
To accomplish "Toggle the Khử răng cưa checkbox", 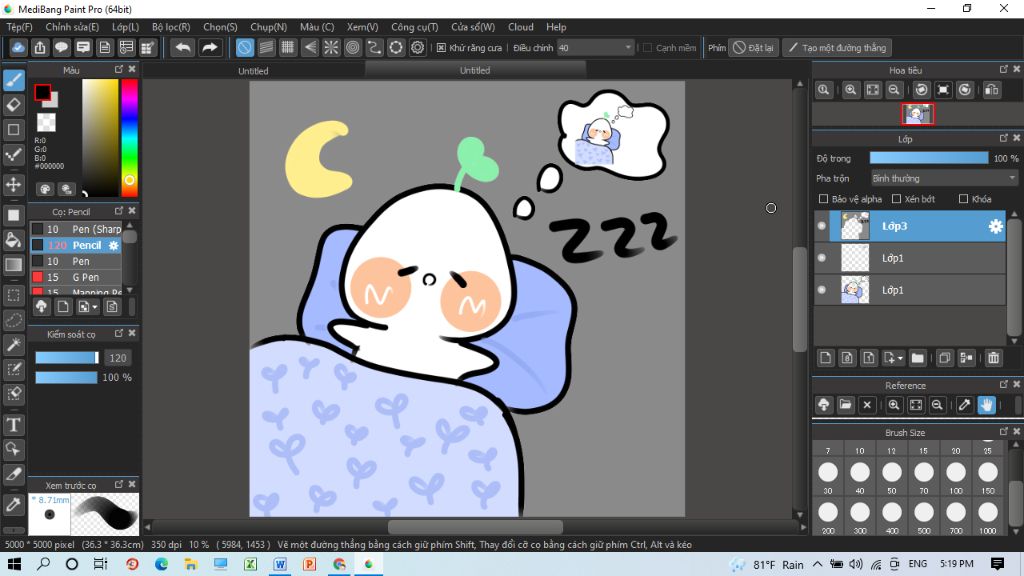I will tap(441, 48).
